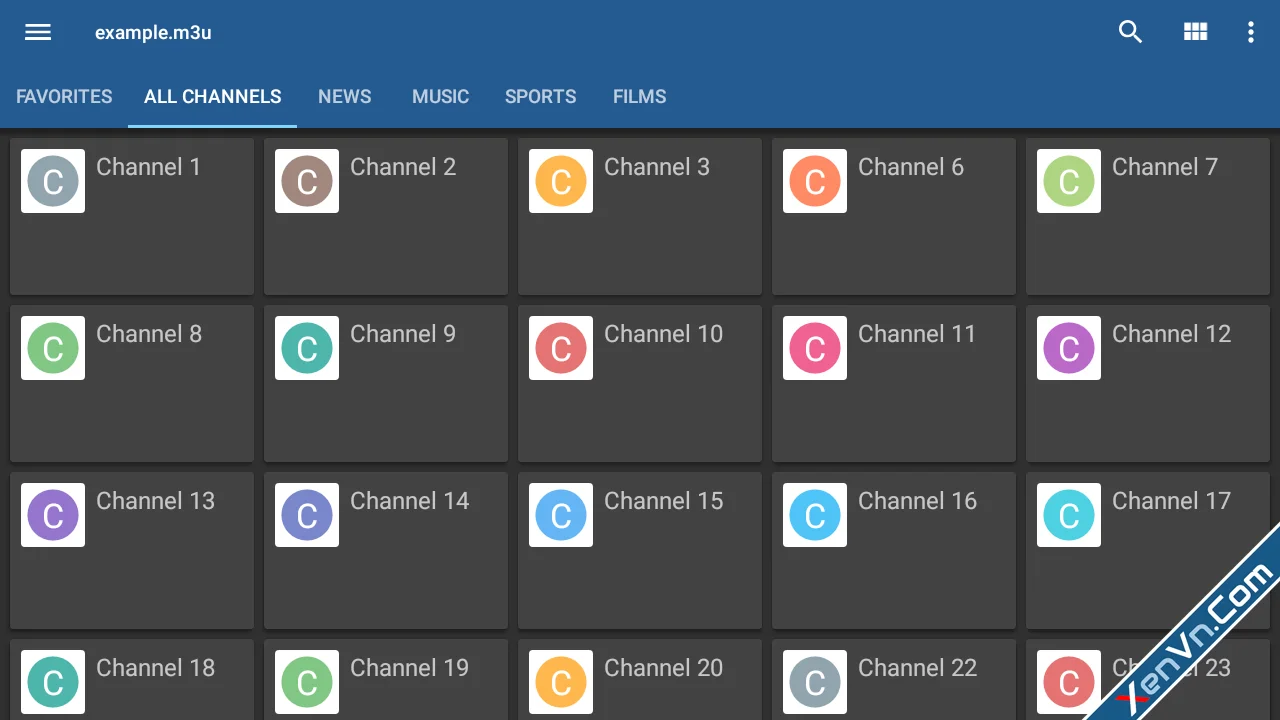Tap the Channel 18 label

coord(156,668)
